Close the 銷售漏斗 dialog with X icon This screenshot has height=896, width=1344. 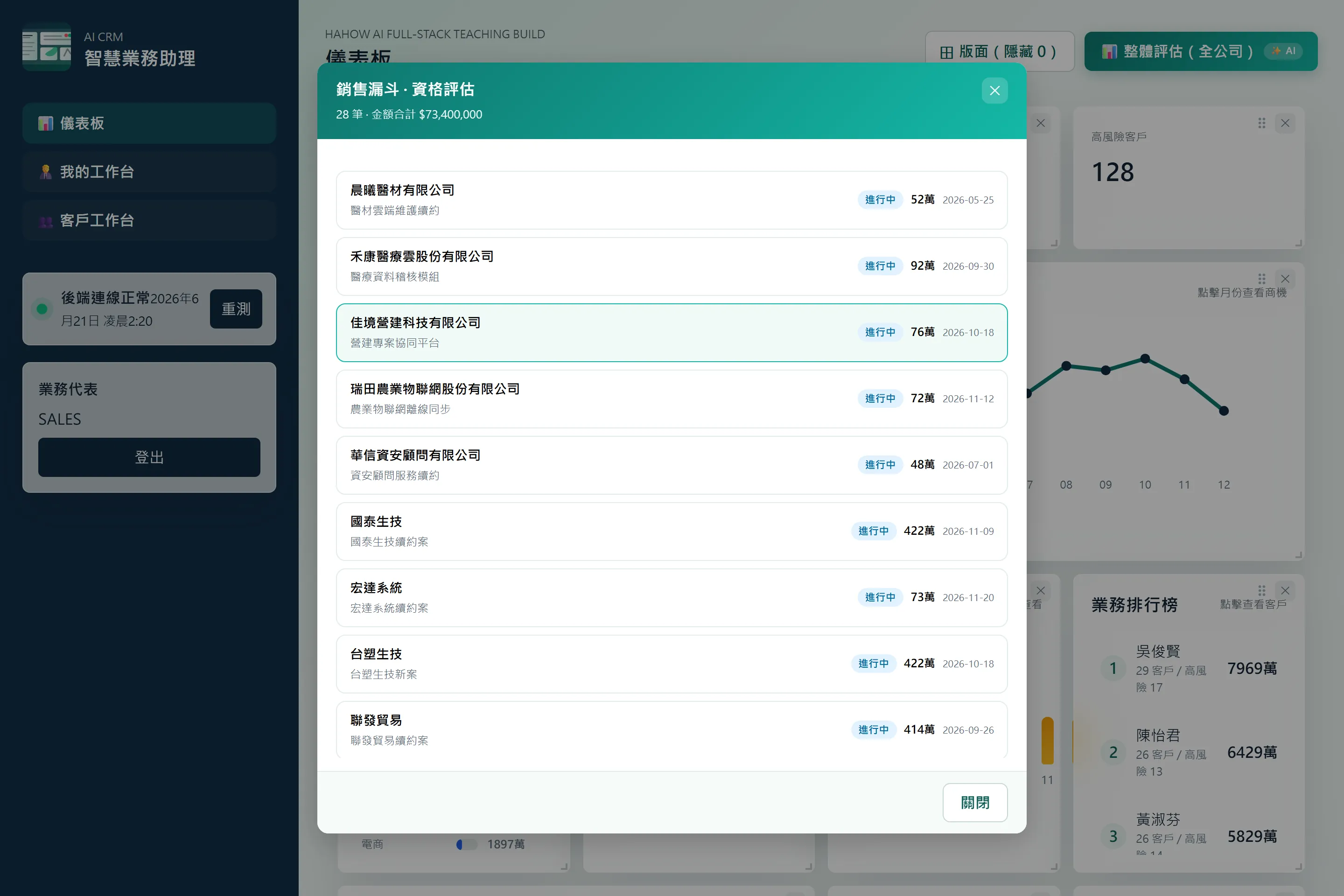pyautogui.click(x=994, y=90)
